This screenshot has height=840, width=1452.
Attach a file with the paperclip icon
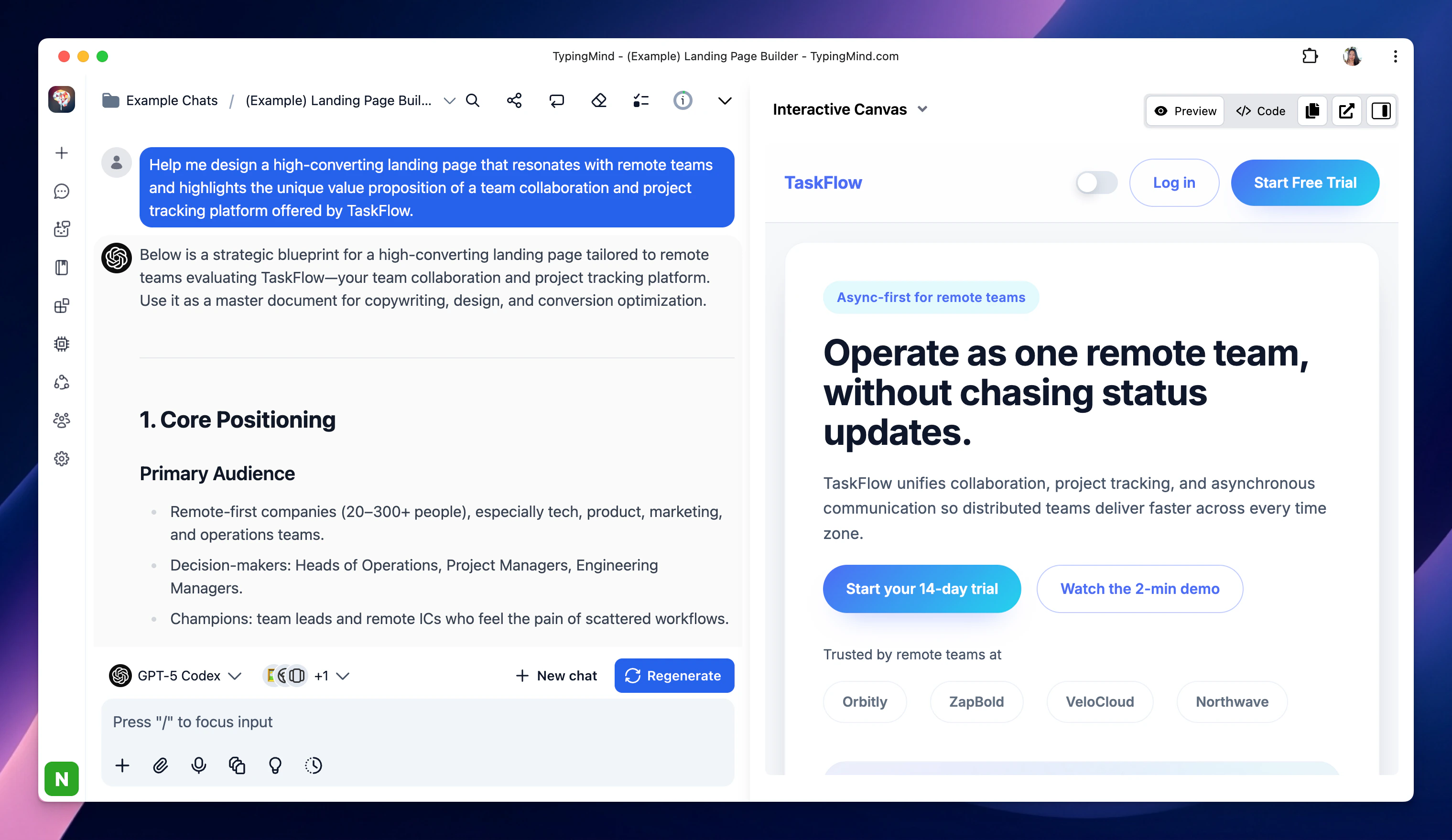(x=160, y=765)
